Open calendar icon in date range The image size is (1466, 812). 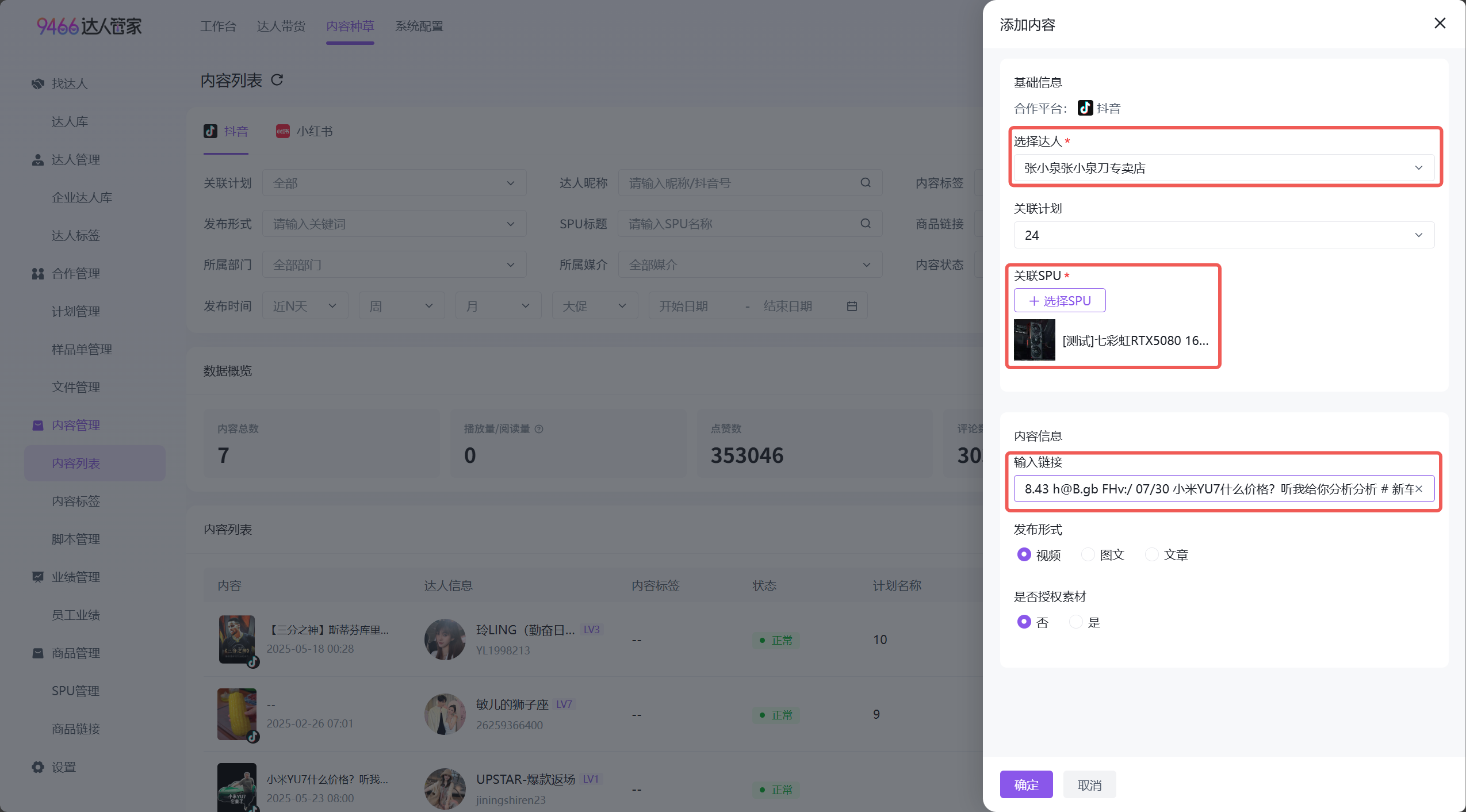[x=852, y=306]
